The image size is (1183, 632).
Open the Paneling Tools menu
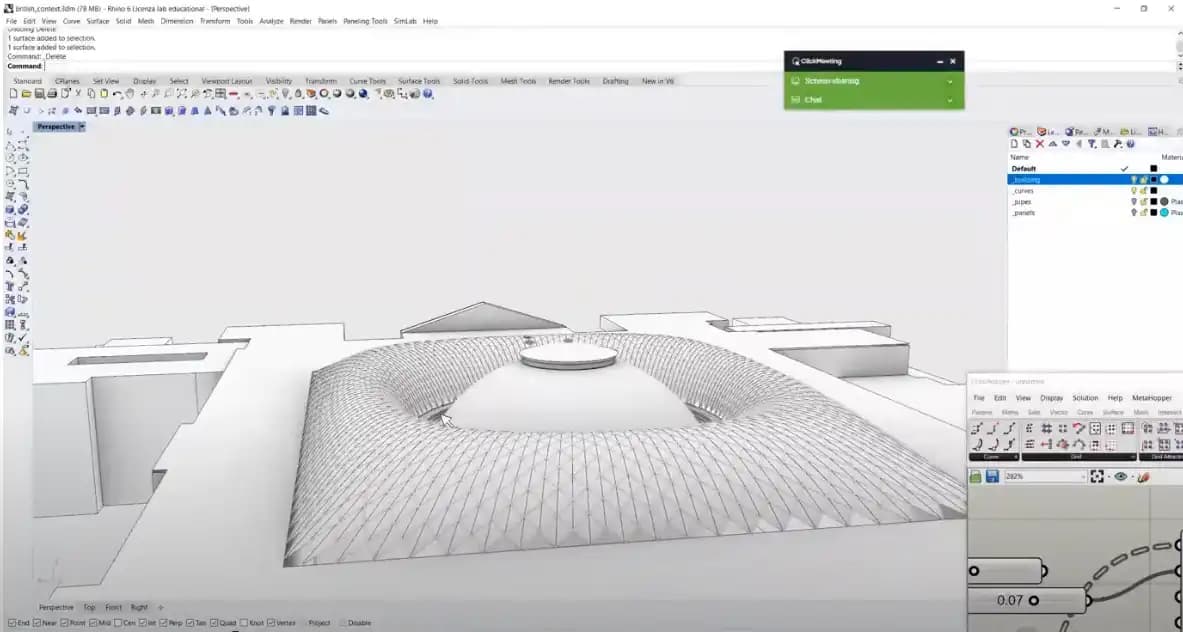tap(365, 21)
